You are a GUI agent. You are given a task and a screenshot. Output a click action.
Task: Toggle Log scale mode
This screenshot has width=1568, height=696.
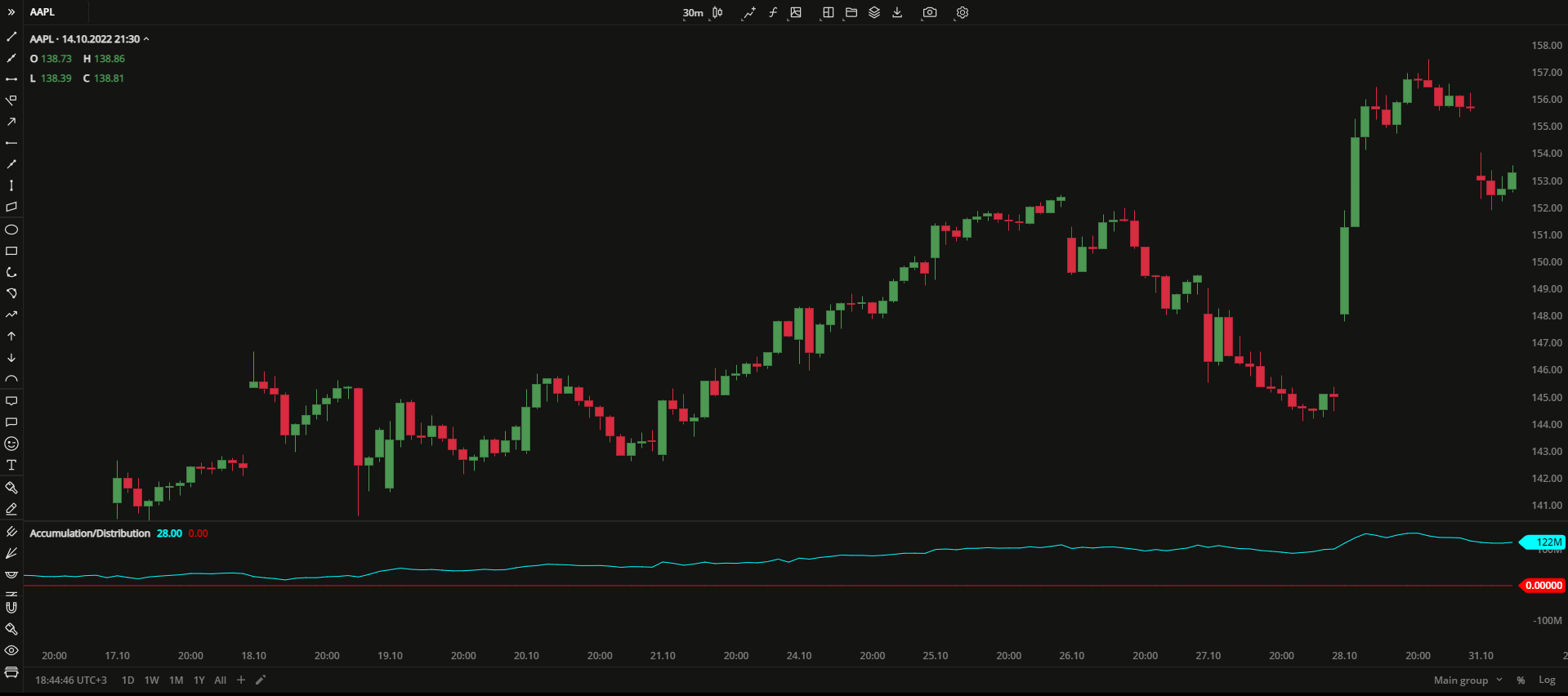click(x=1547, y=680)
